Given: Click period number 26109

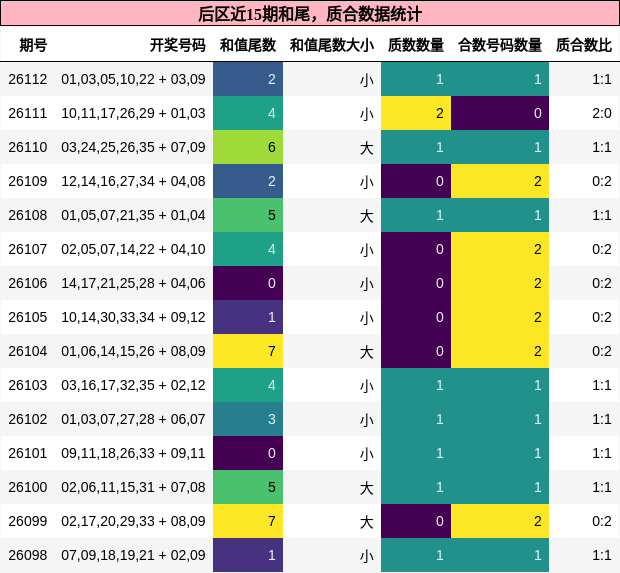Looking at the screenshot, I should (28, 181).
